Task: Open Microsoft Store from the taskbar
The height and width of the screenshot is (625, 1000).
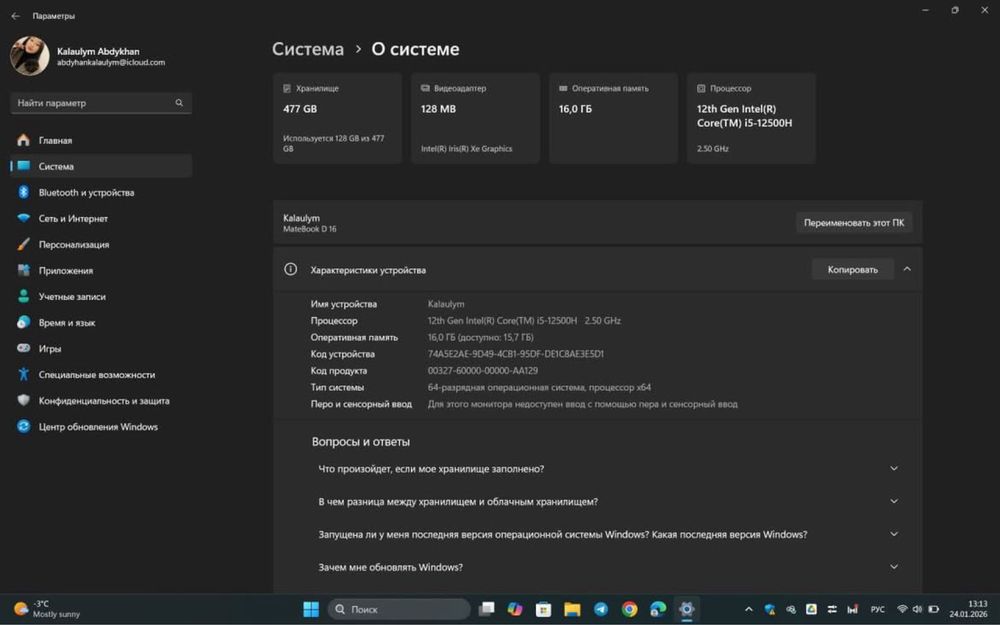Action: coord(543,610)
